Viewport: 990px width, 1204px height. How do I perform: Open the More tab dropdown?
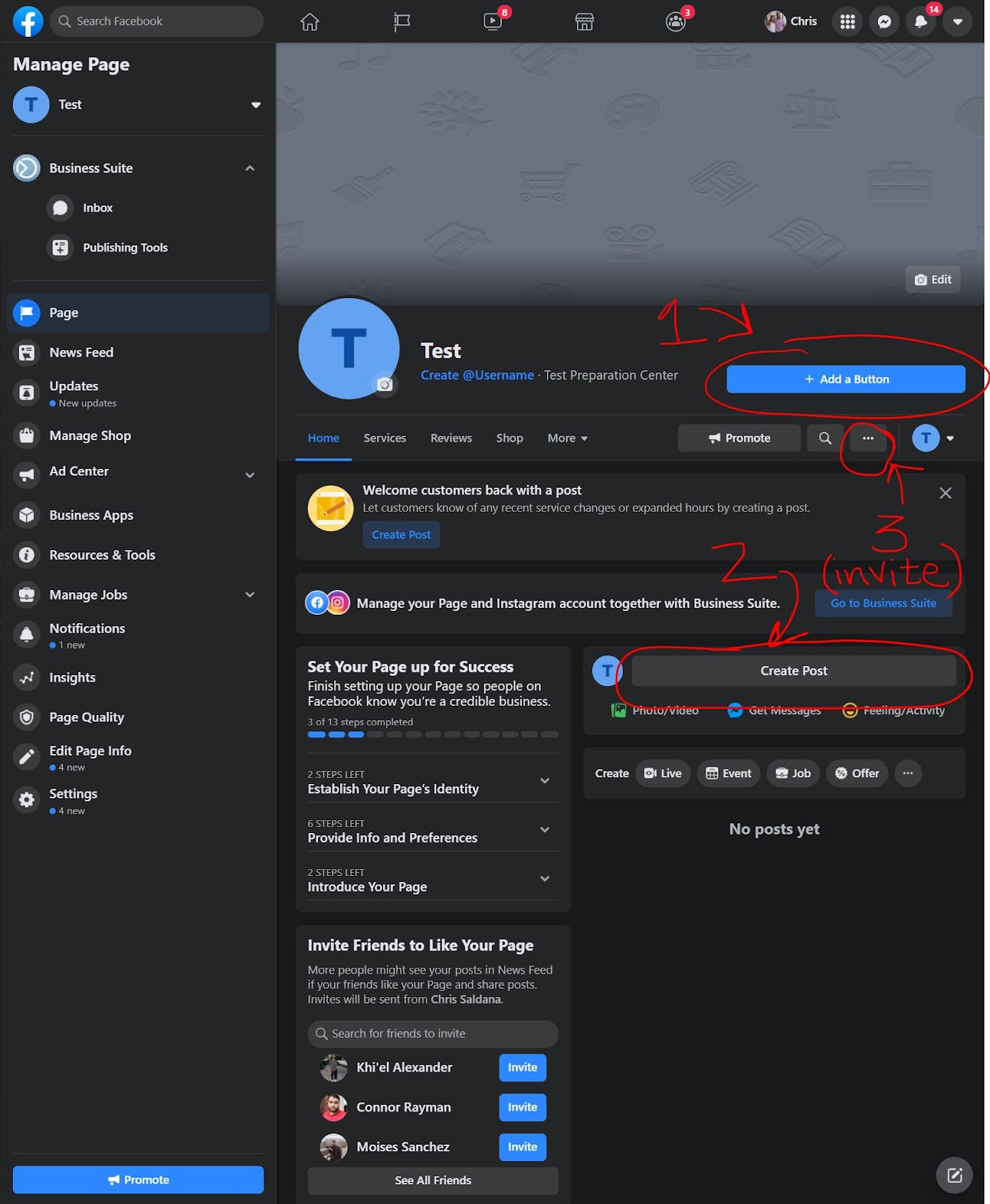tap(567, 438)
